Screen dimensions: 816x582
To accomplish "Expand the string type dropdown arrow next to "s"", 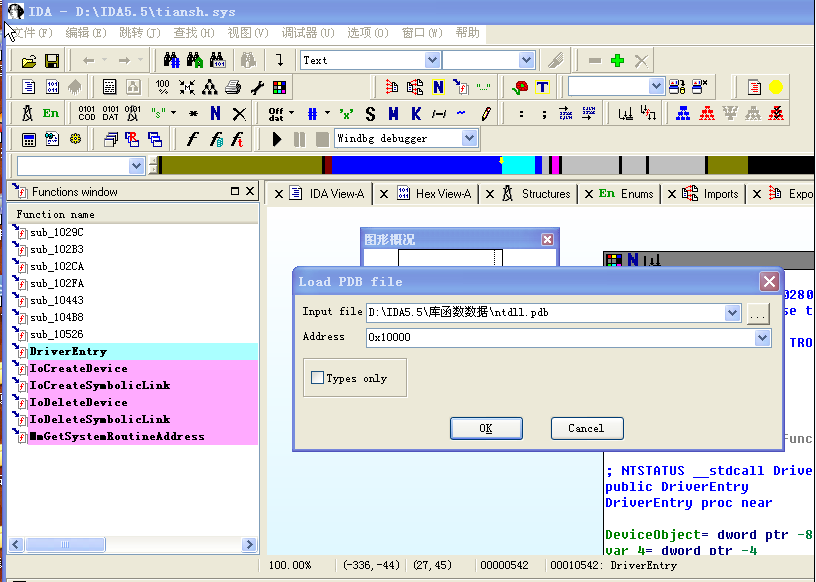I will [173, 113].
